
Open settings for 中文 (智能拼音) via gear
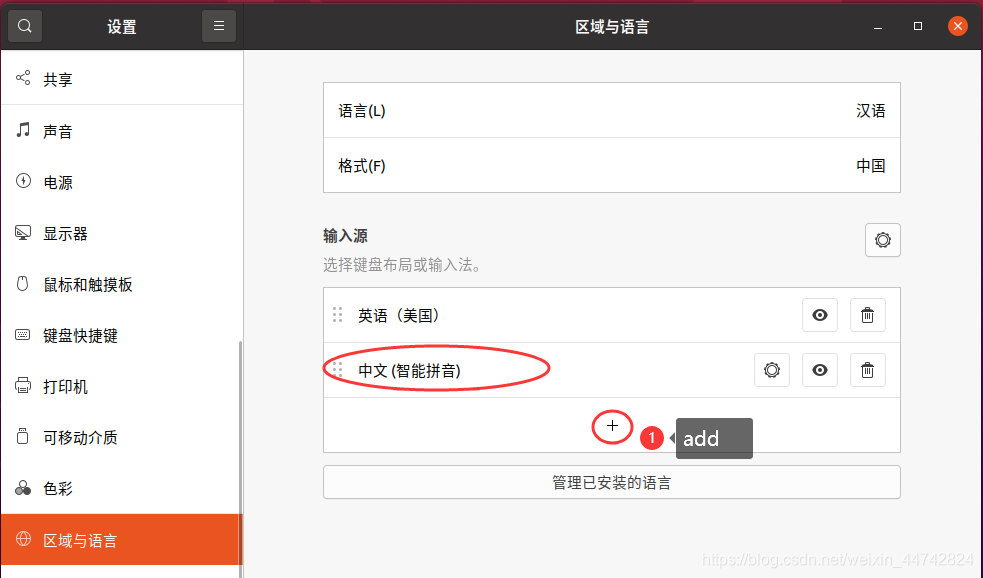[x=771, y=370]
